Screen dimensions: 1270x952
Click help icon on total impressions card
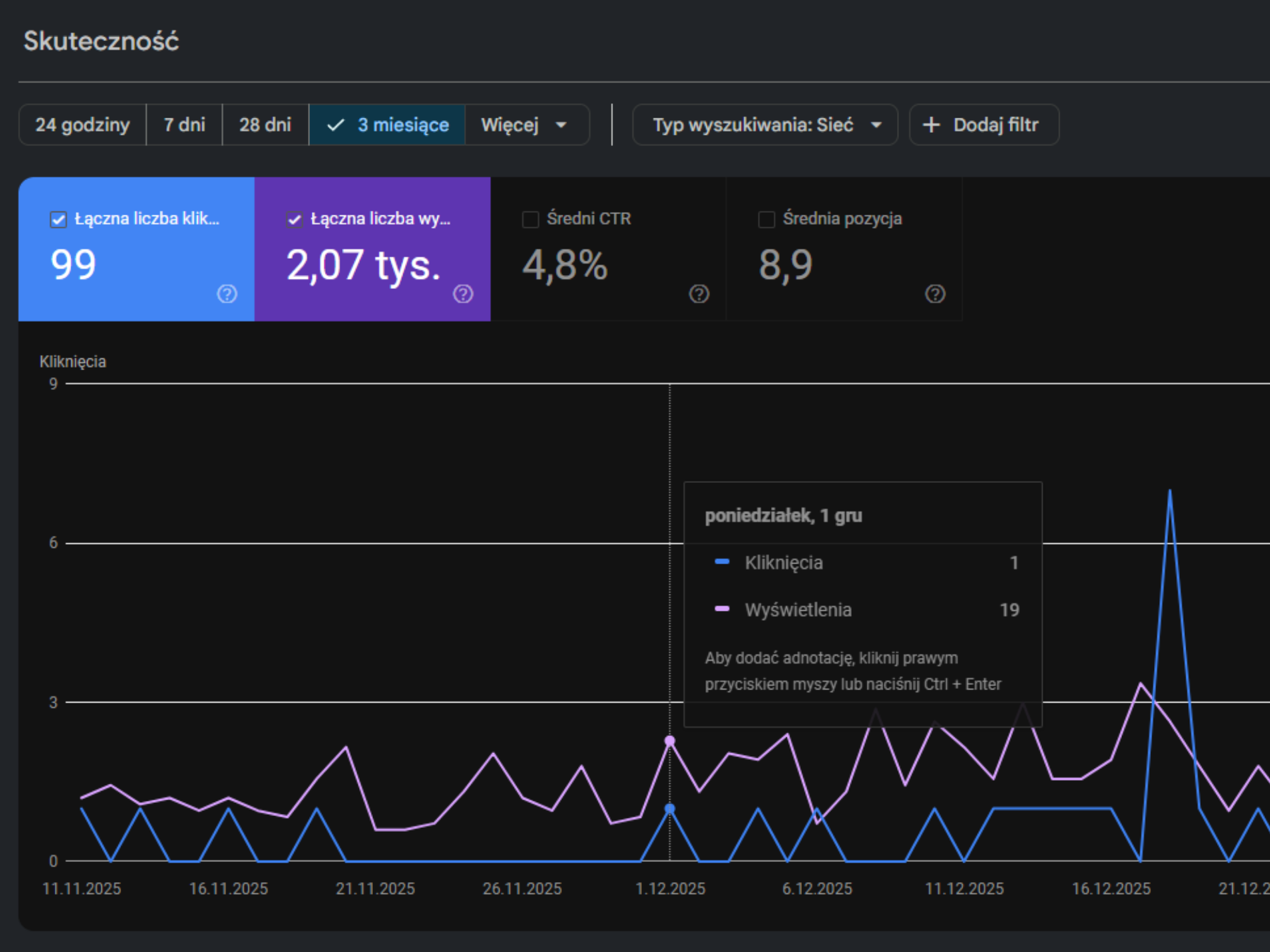pyautogui.click(x=463, y=294)
